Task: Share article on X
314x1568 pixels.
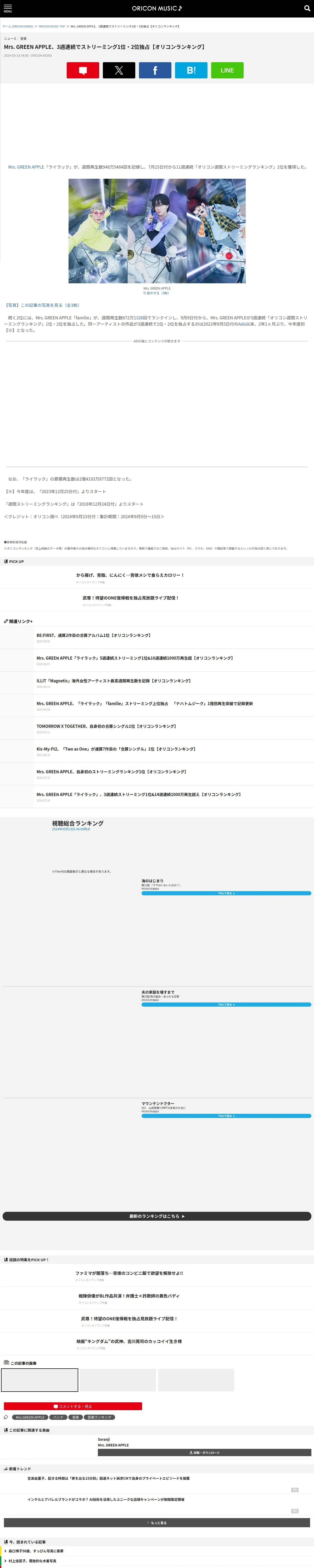Action: [119, 71]
